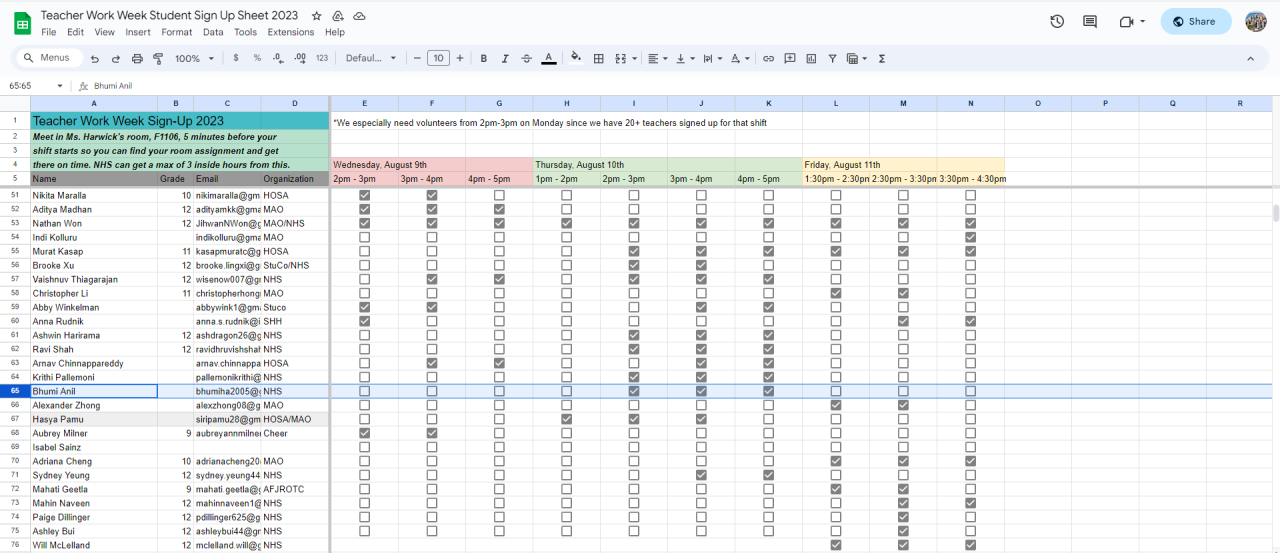Star this spreadsheet
Image resolution: width=1280 pixels, height=553 pixels.
coord(317,17)
